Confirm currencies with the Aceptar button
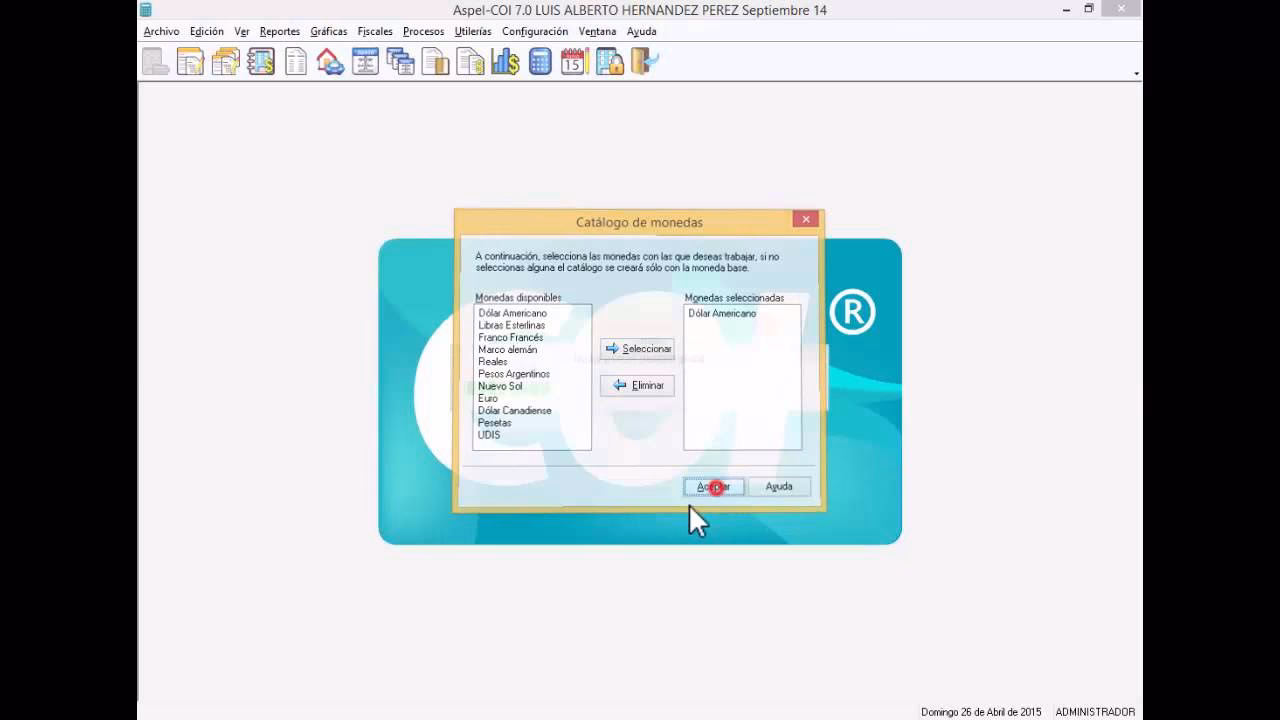This screenshot has width=1280, height=720. [x=714, y=487]
